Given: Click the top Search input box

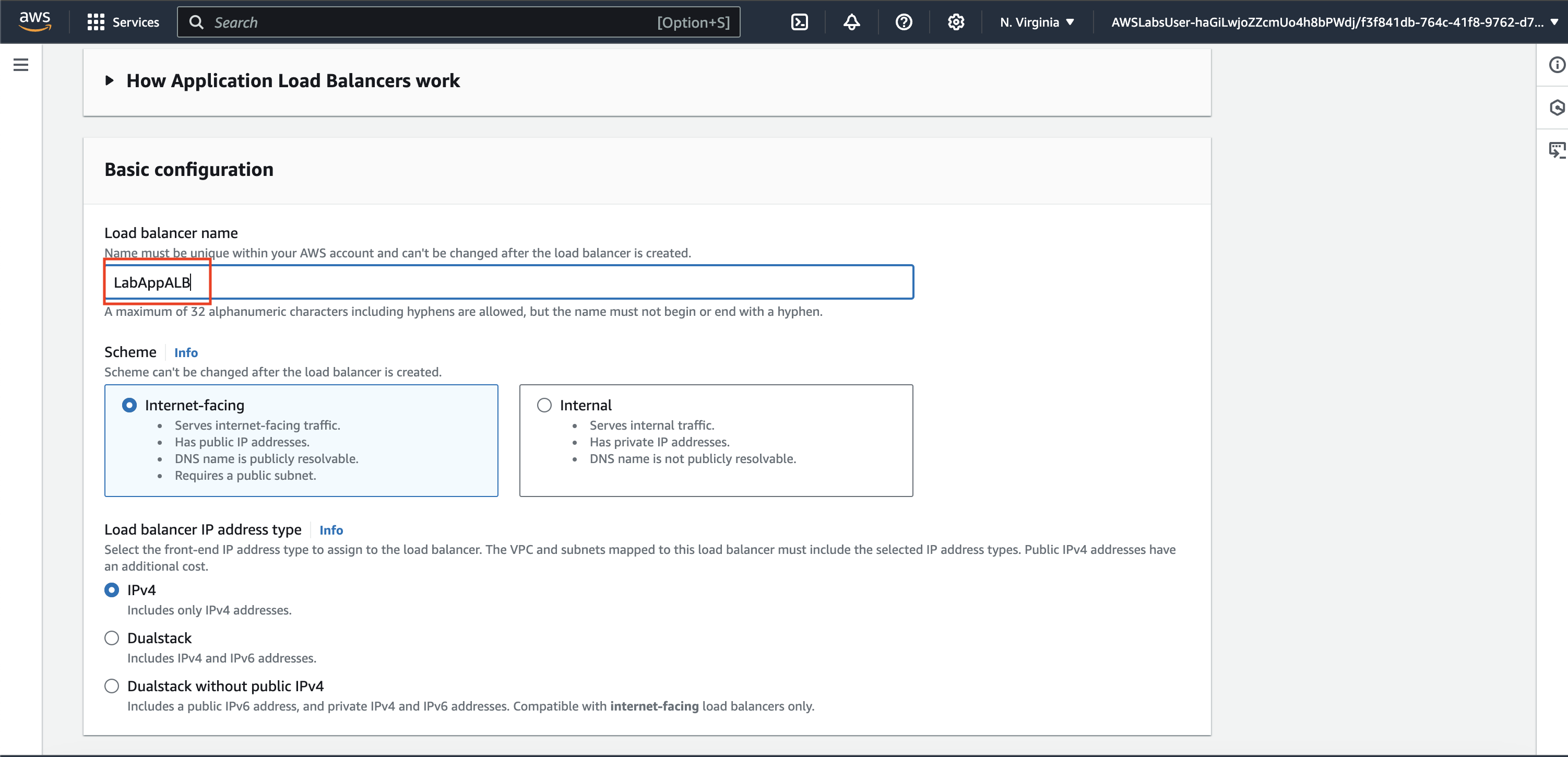Looking at the screenshot, I should pos(458,22).
